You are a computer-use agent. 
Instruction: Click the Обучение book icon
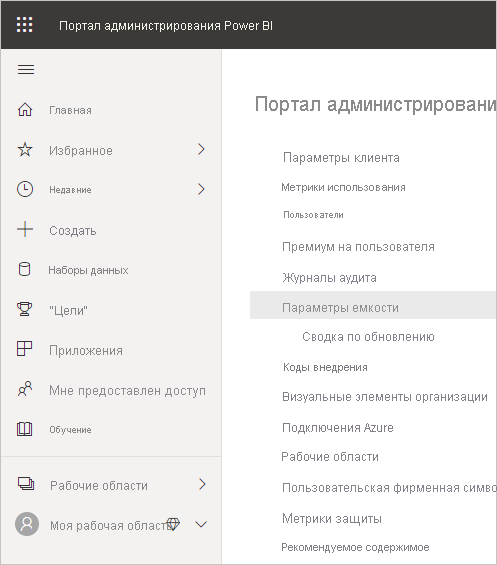pos(25,429)
